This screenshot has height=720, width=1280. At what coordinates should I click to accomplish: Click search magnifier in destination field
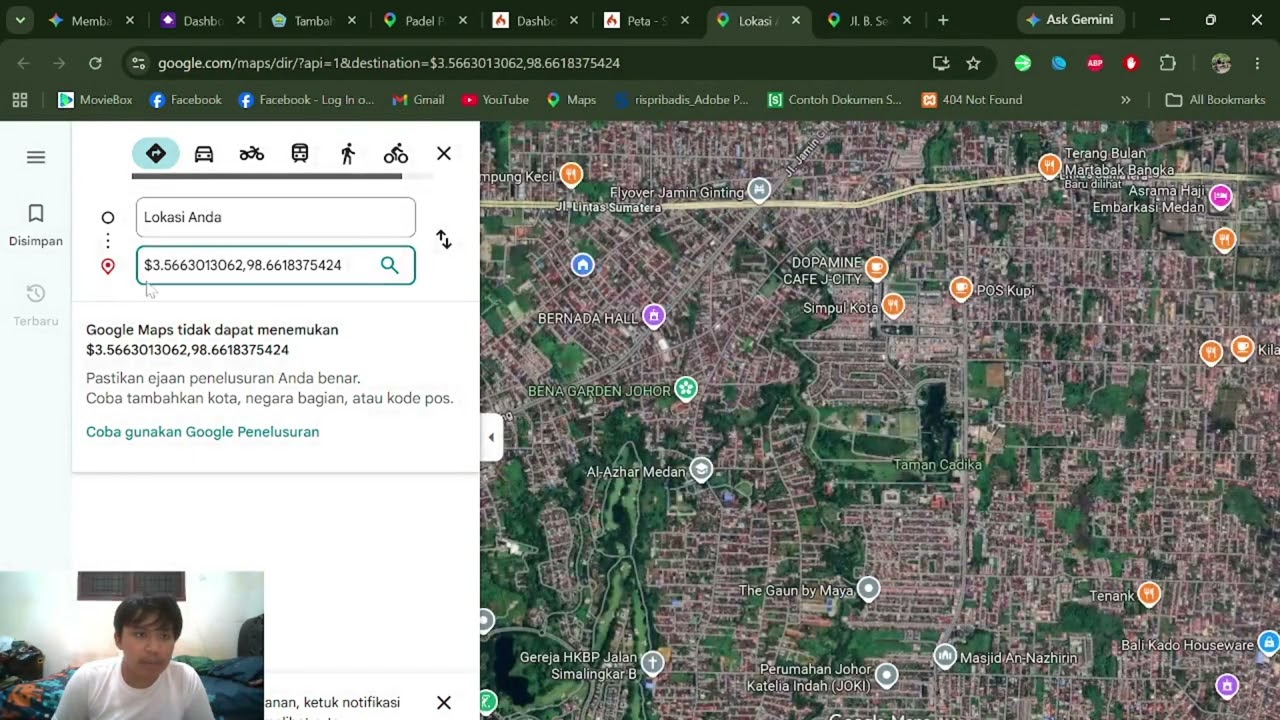point(389,265)
